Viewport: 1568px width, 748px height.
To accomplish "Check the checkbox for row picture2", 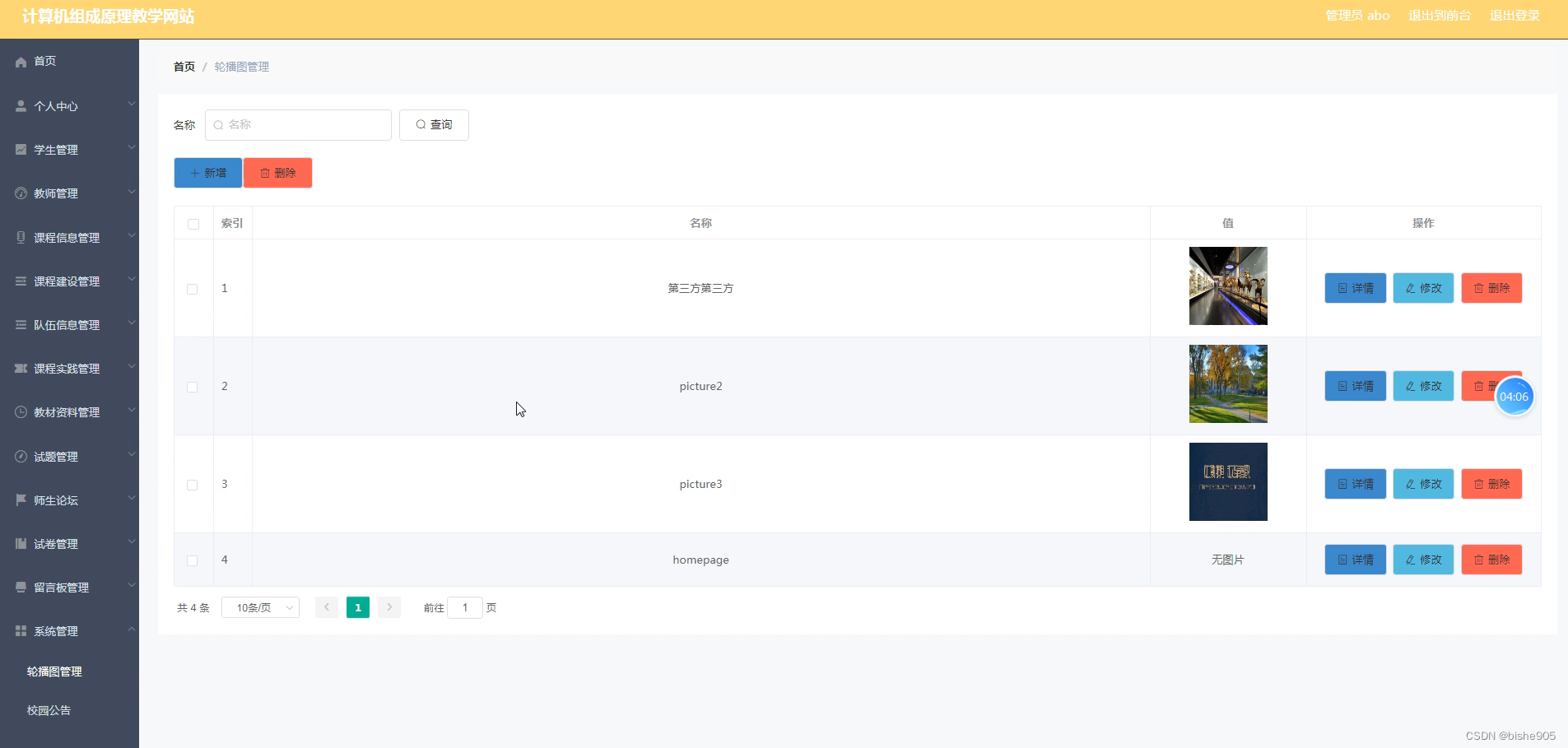I will (192, 387).
